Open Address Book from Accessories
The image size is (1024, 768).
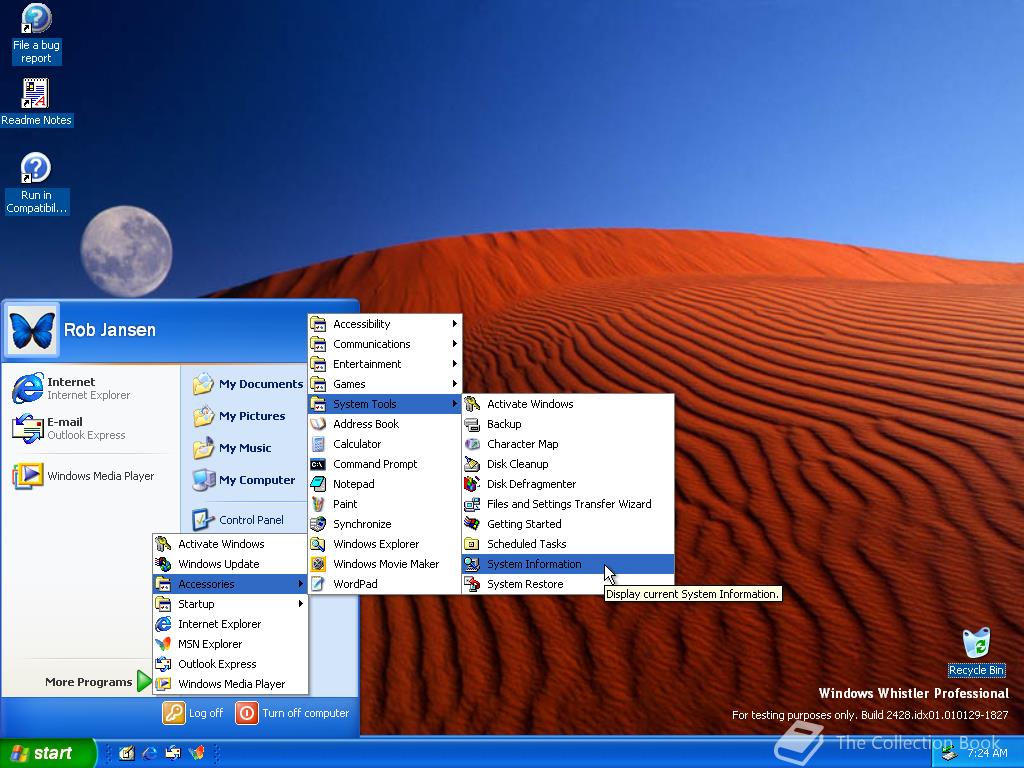[x=385, y=424]
